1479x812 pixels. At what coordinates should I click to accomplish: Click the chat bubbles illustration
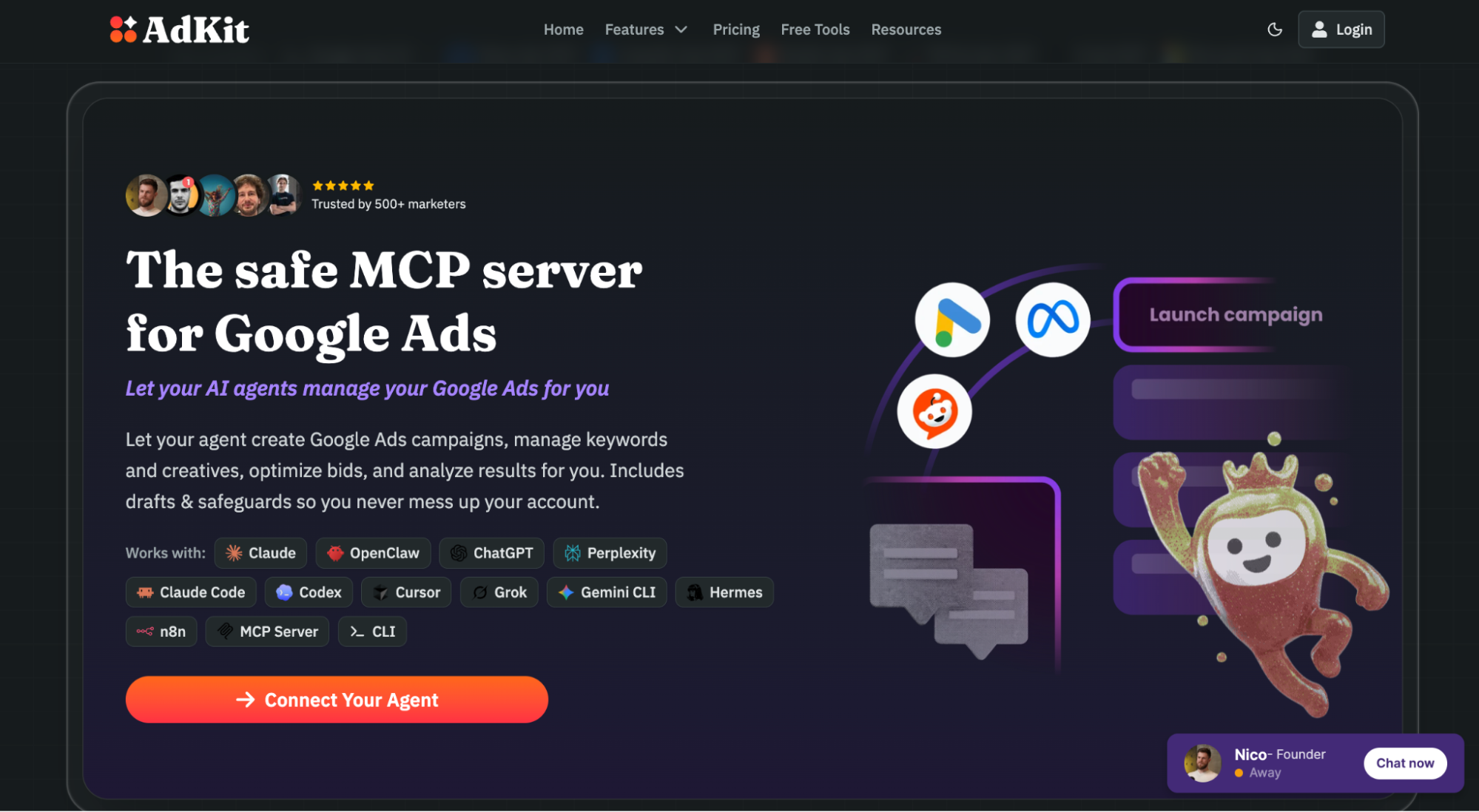click(949, 591)
